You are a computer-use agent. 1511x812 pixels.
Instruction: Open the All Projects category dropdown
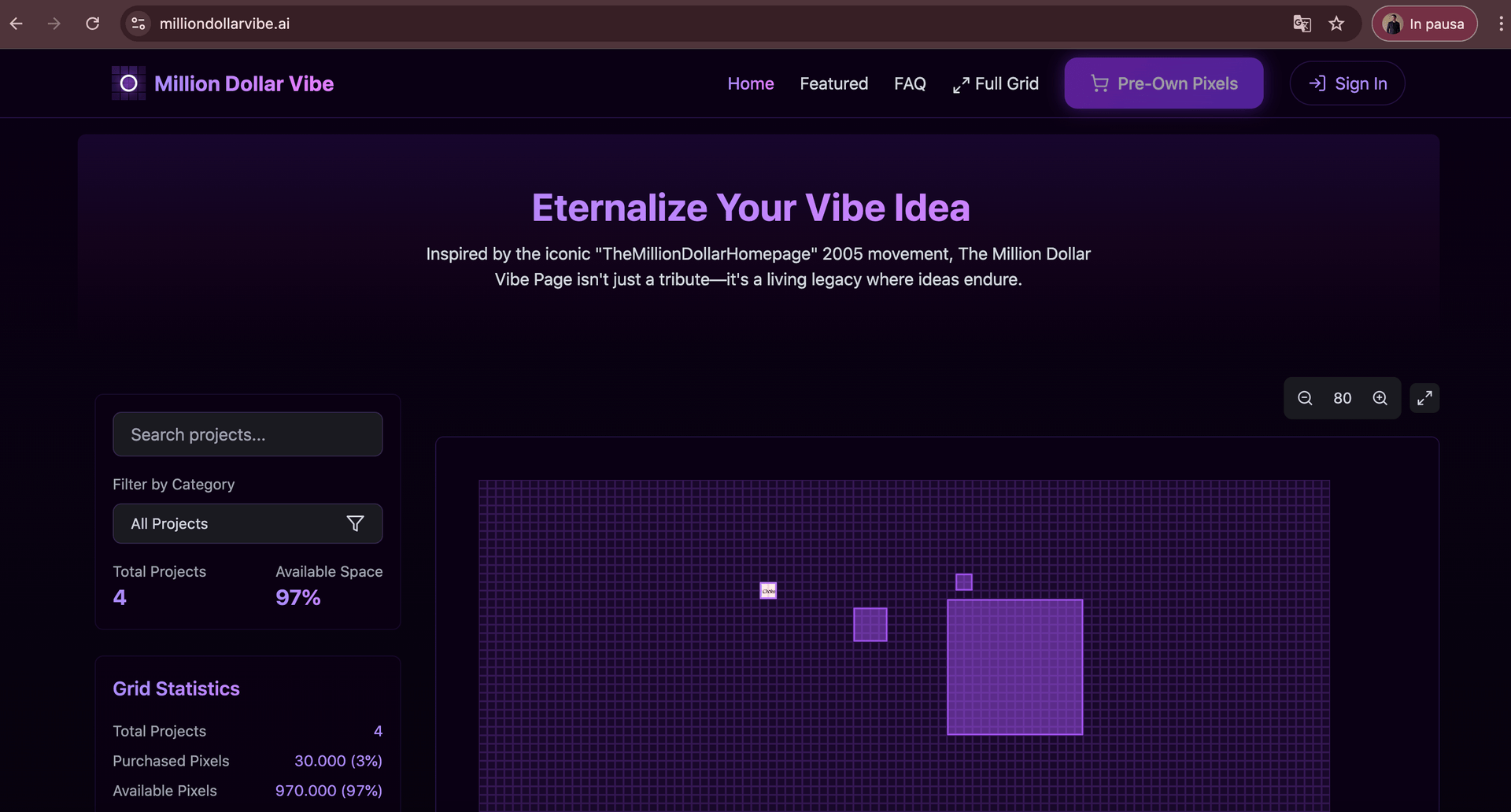tap(247, 523)
